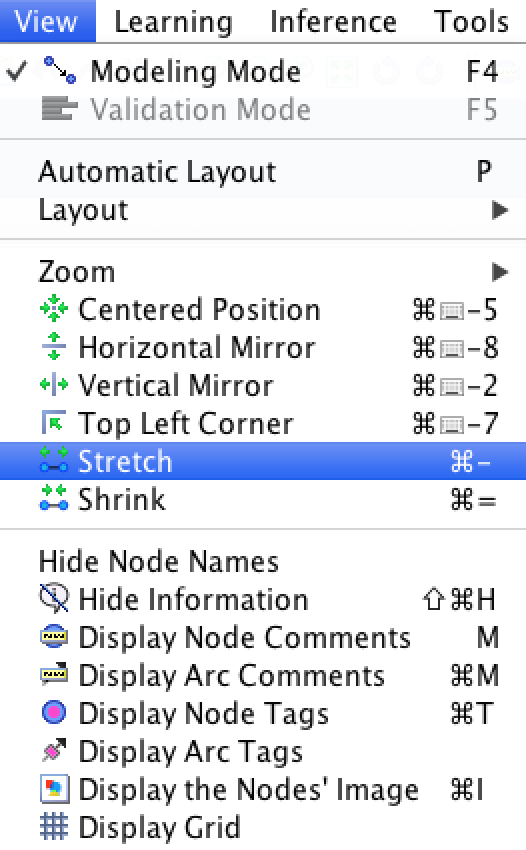
Task: Click the Hide Information icon
Action: [x=54, y=598]
